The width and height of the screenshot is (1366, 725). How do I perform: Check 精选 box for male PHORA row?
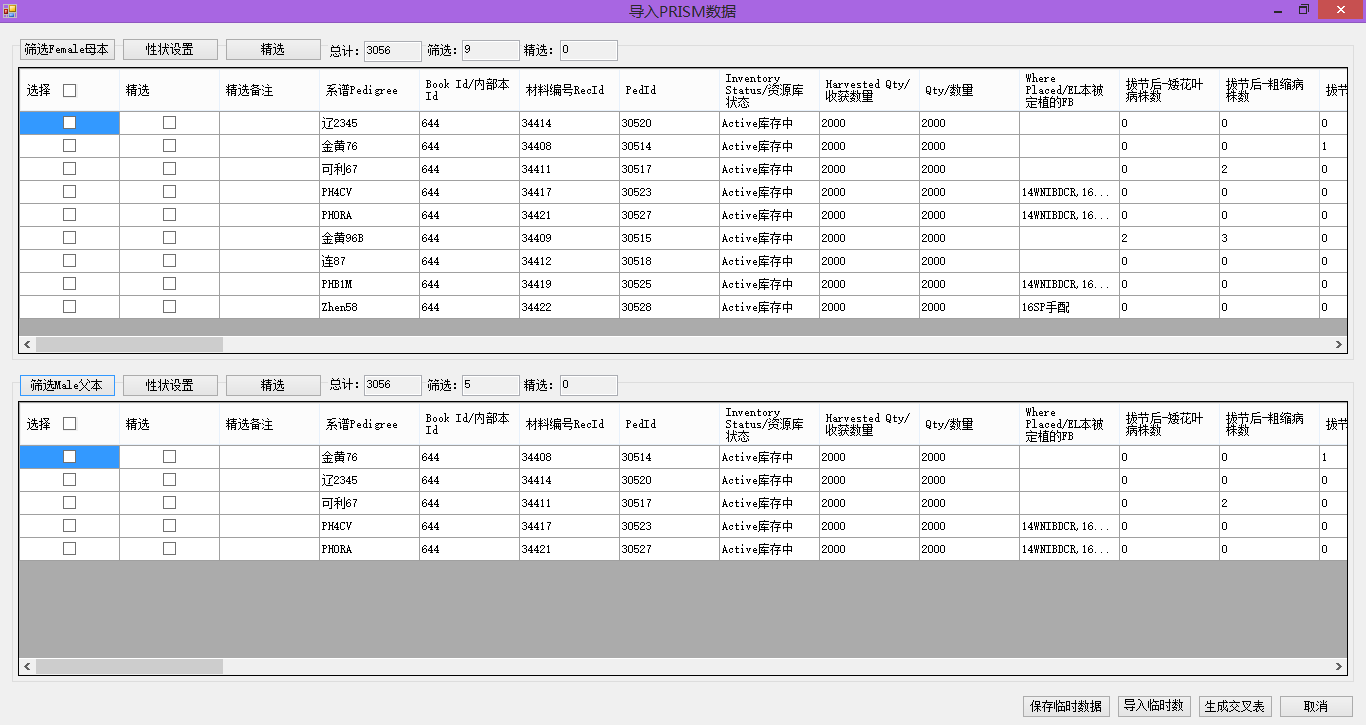[x=169, y=549]
